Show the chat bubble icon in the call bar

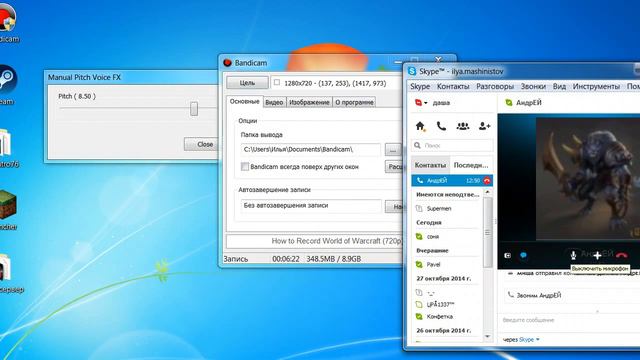(523, 256)
